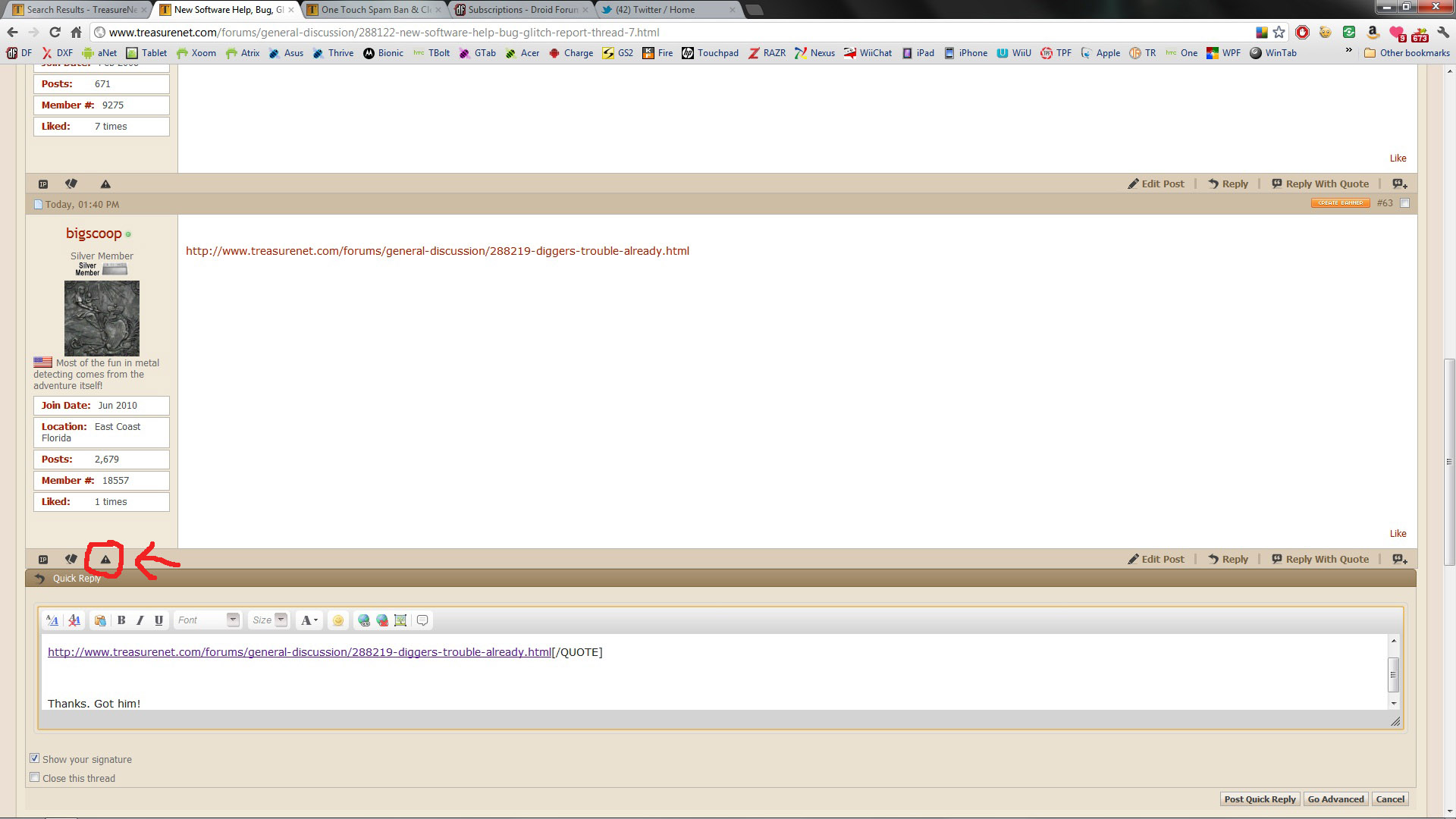The height and width of the screenshot is (819, 1456).
Task: Open the Other bookmarks folder
Action: point(1407,53)
